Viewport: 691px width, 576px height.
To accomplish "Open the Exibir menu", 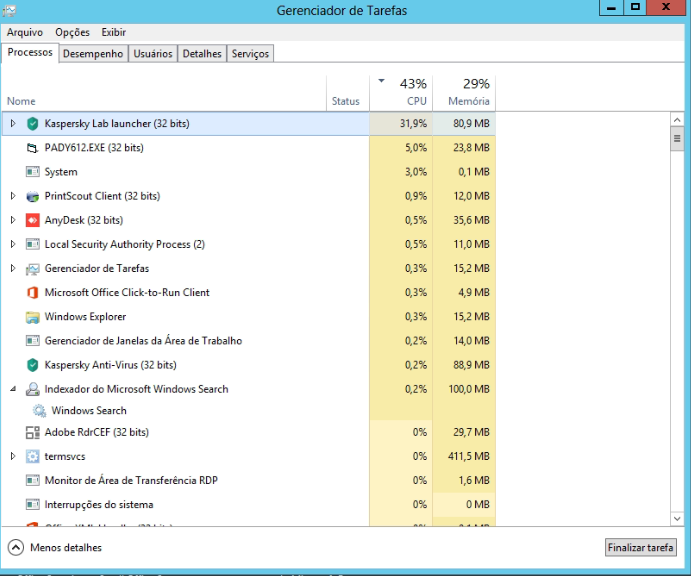I will (114, 32).
